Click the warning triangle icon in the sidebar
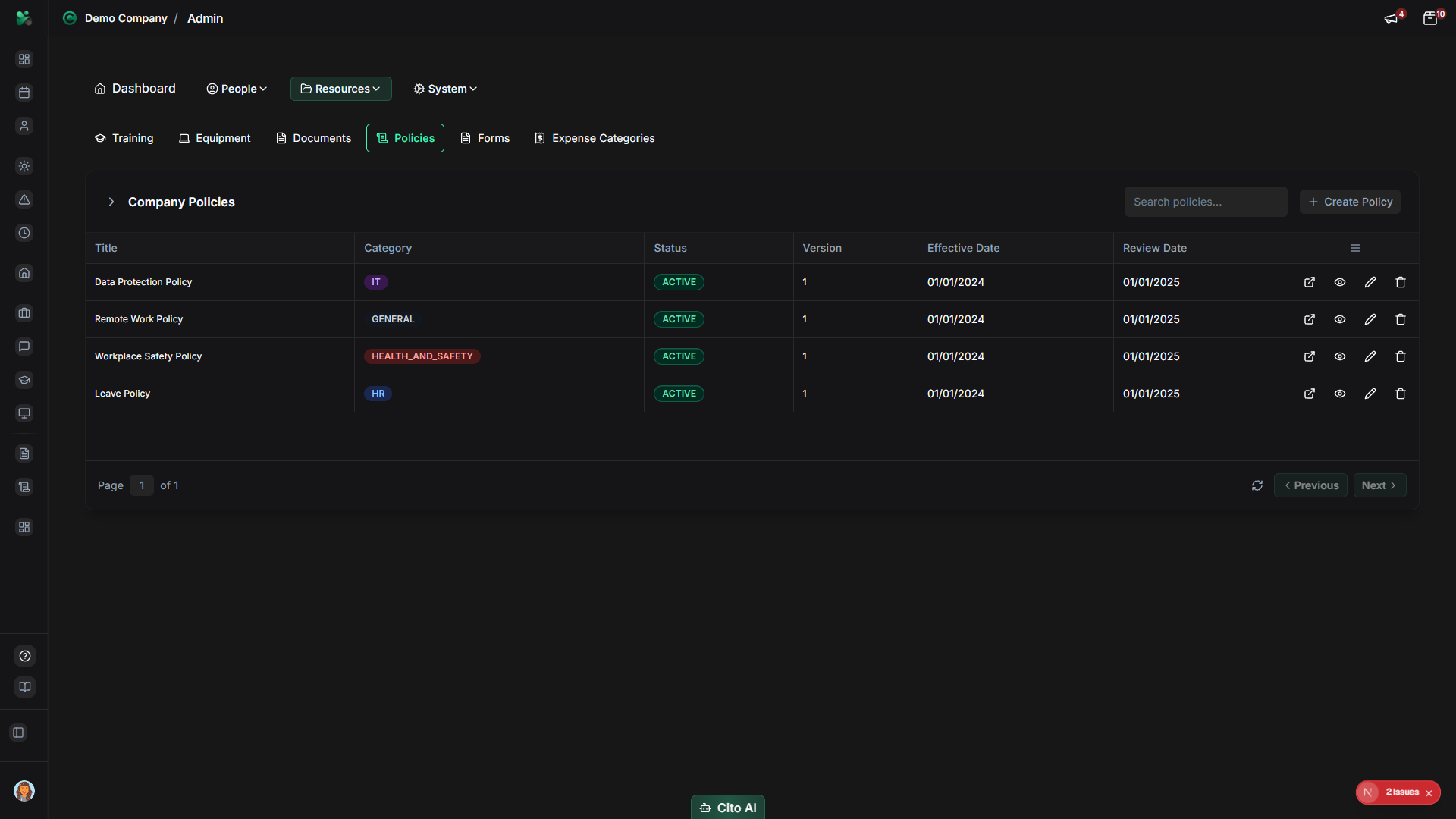The image size is (1456, 819). (24, 199)
